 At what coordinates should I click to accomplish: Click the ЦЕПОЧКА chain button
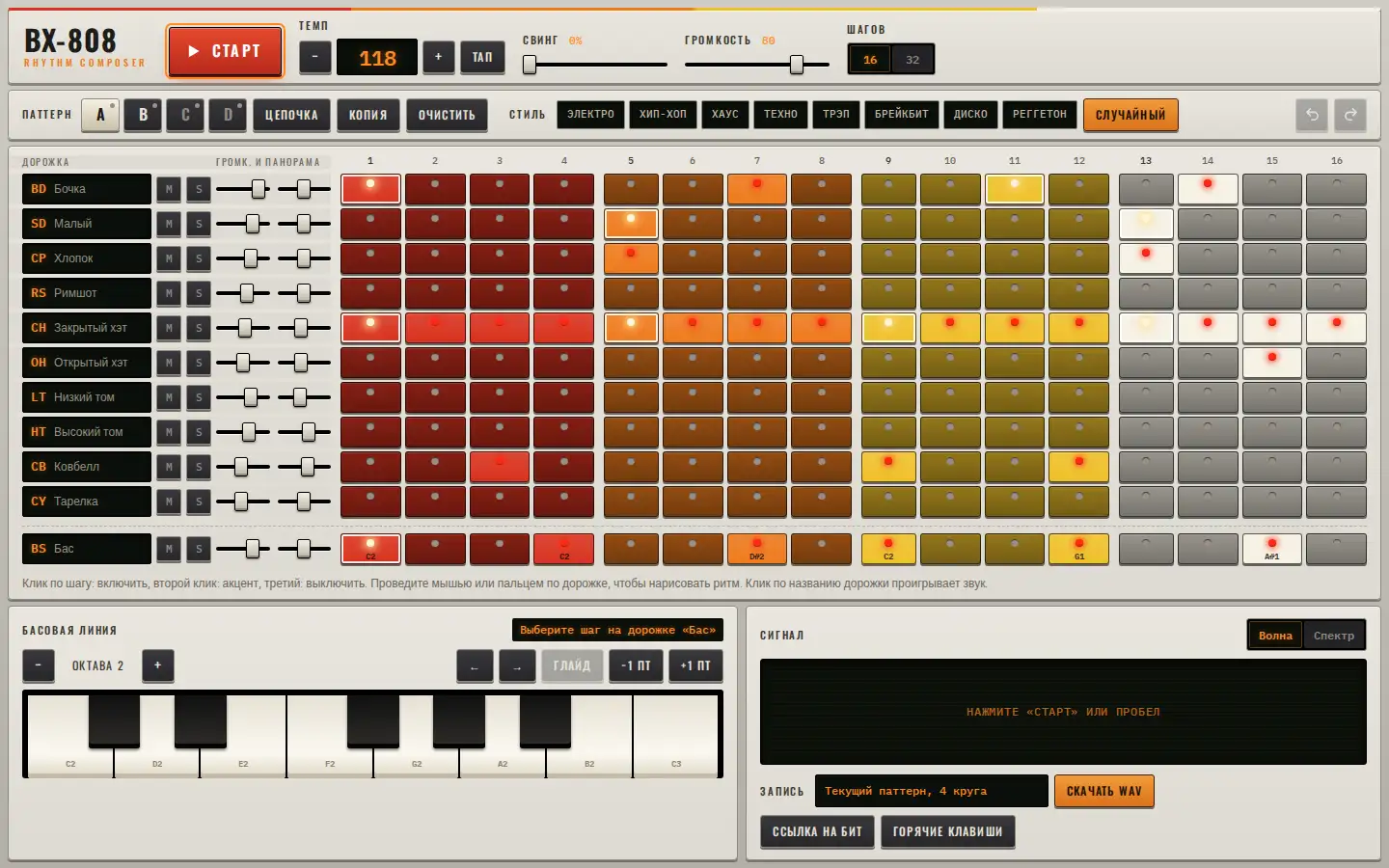tap(291, 115)
